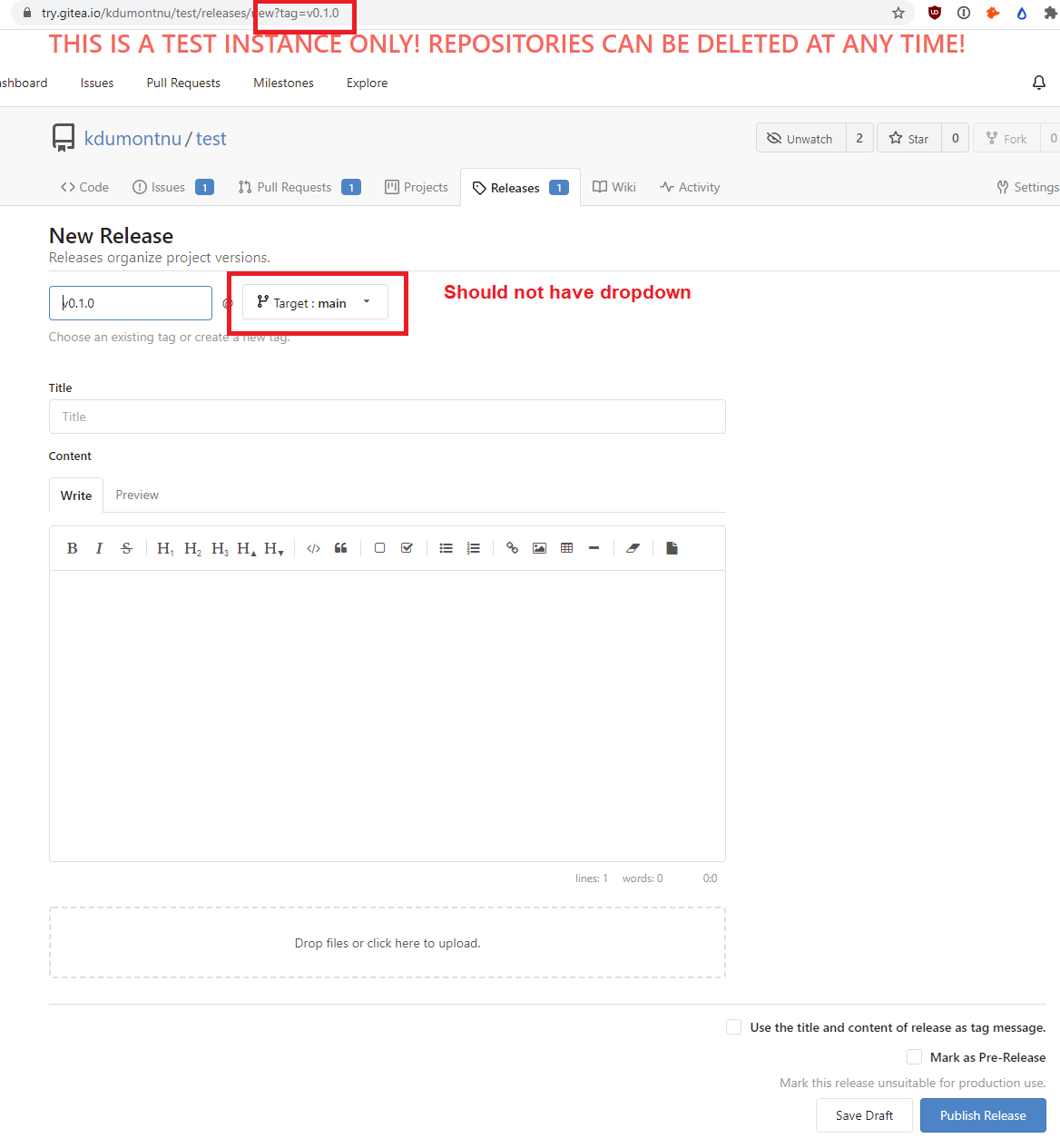Insert blockquote with quote icon
1060x1148 pixels.
(341, 548)
